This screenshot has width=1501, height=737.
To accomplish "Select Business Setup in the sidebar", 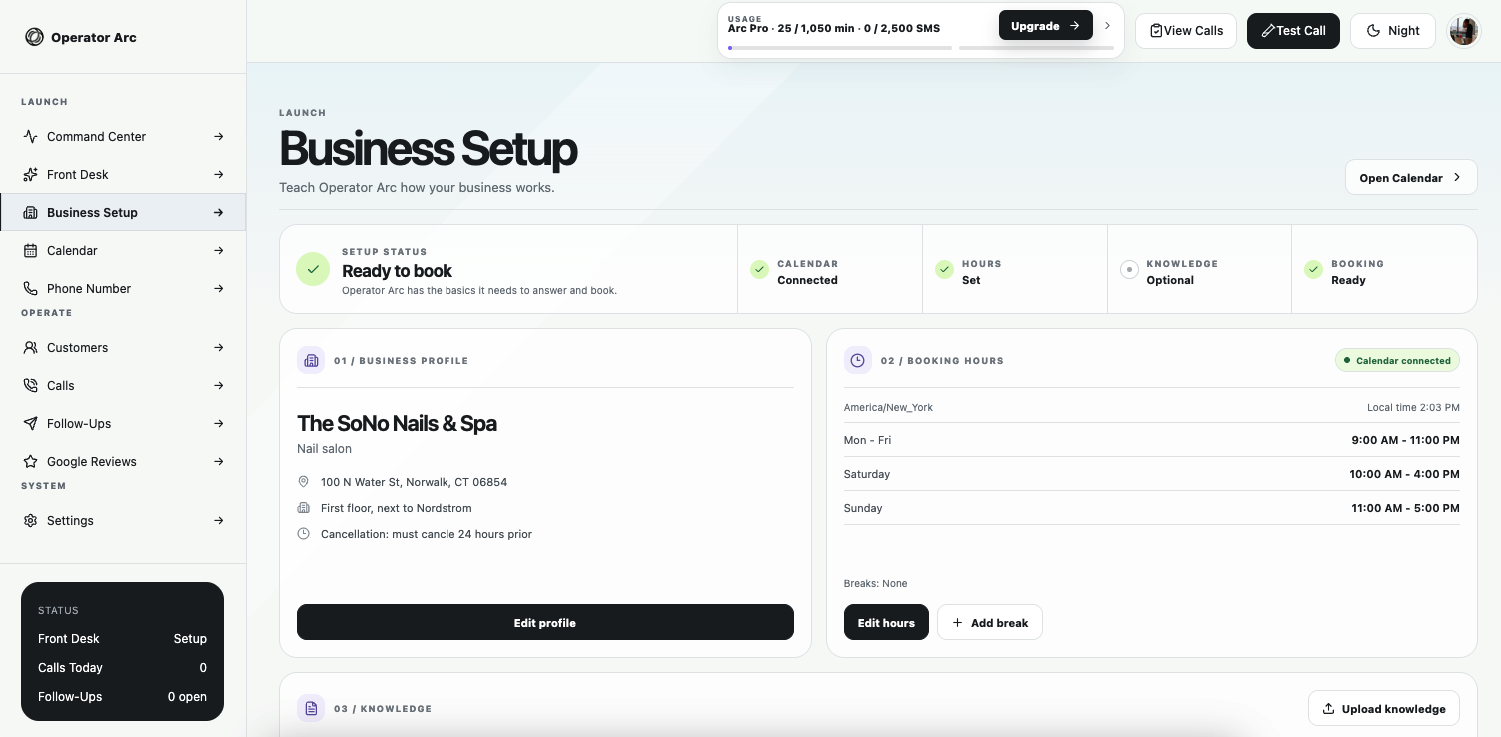I will (x=123, y=212).
